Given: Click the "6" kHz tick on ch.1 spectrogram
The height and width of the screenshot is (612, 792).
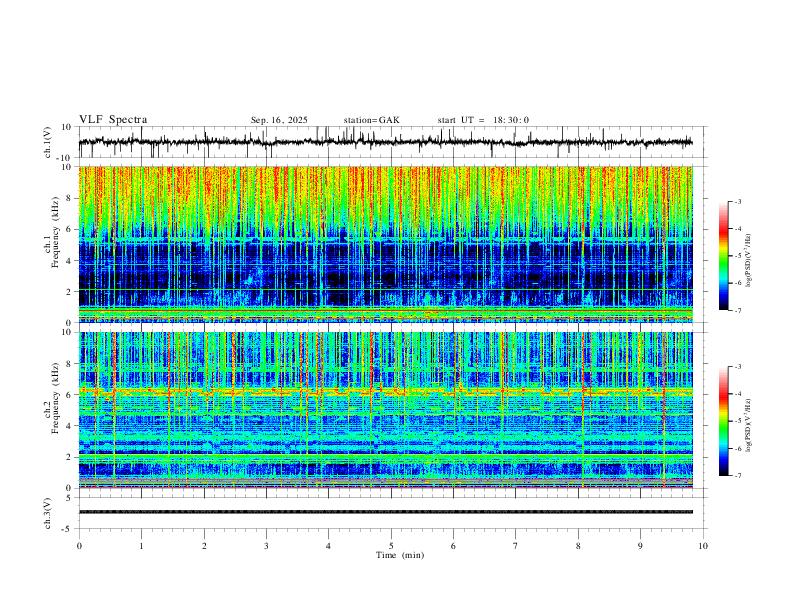Looking at the screenshot, I should click(70, 229).
